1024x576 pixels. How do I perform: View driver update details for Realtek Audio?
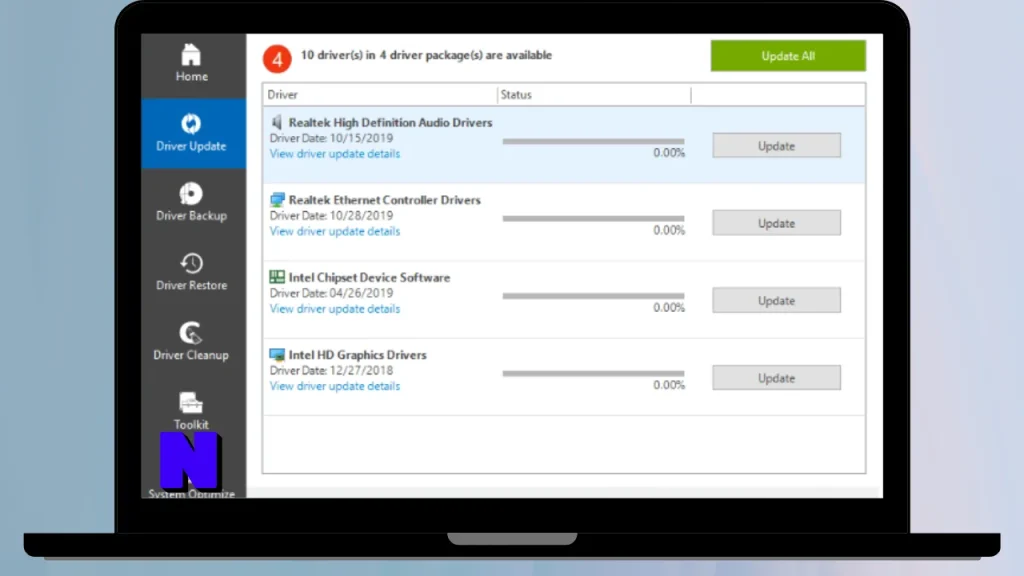click(x=334, y=153)
